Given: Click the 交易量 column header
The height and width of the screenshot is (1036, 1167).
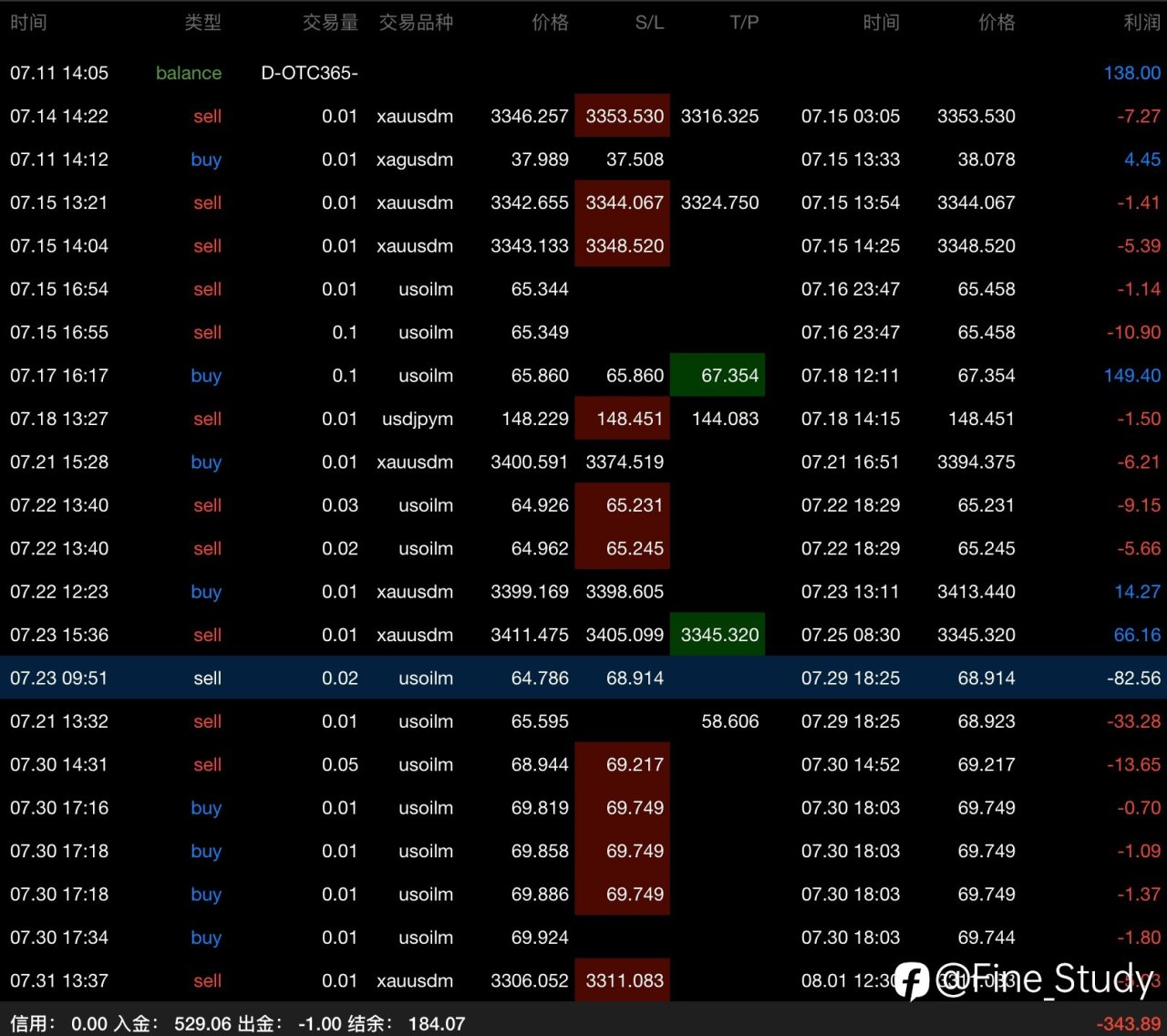Looking at the screenshot, I should click(330, 22).
